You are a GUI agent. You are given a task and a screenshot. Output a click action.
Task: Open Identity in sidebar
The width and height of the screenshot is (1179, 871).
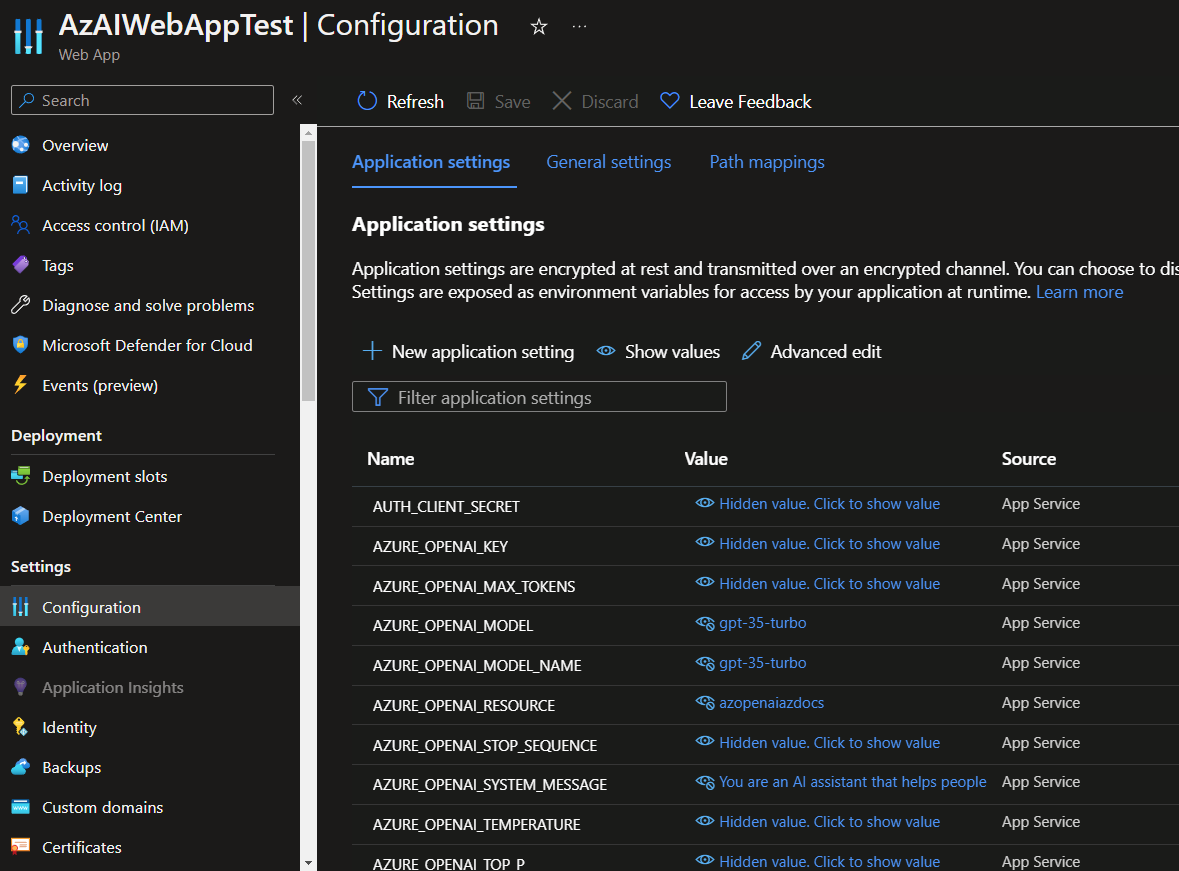pos(69,727)
